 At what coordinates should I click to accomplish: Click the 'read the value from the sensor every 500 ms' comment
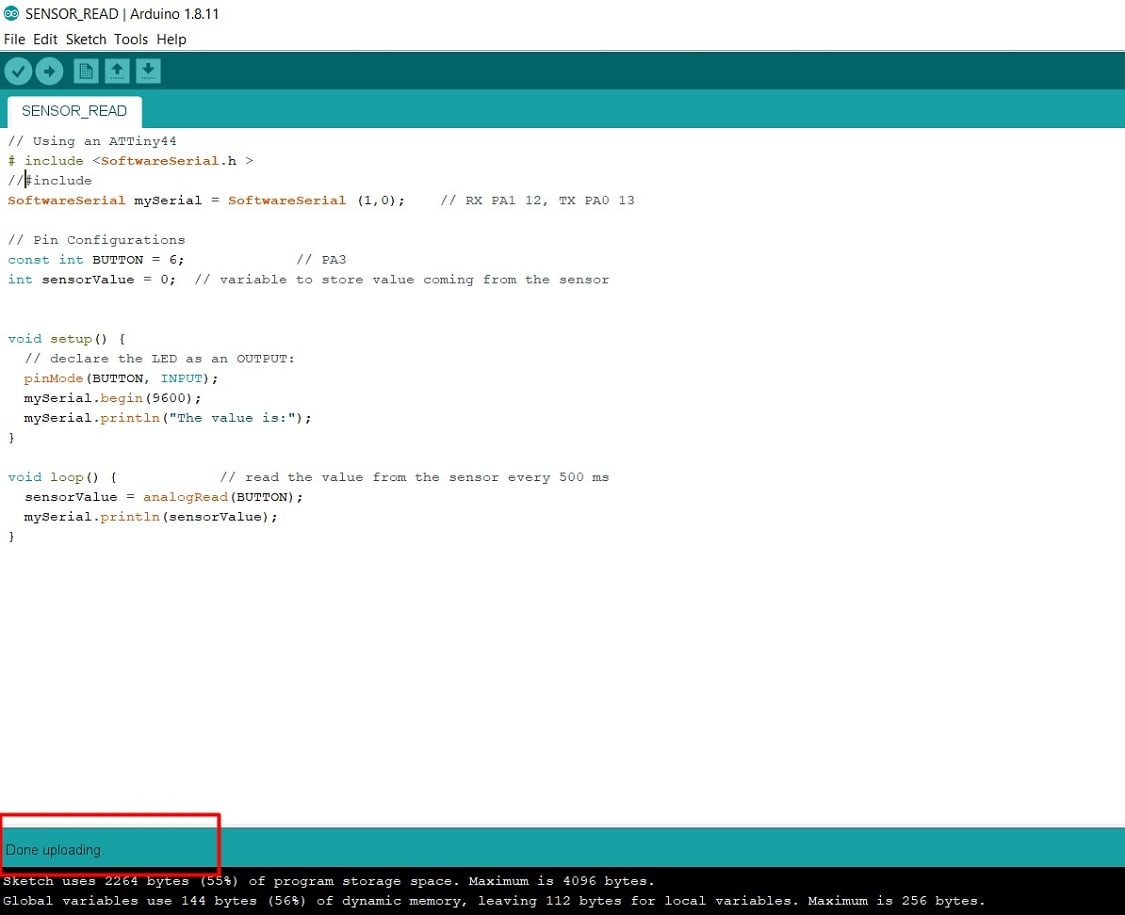tap(415, 477)
